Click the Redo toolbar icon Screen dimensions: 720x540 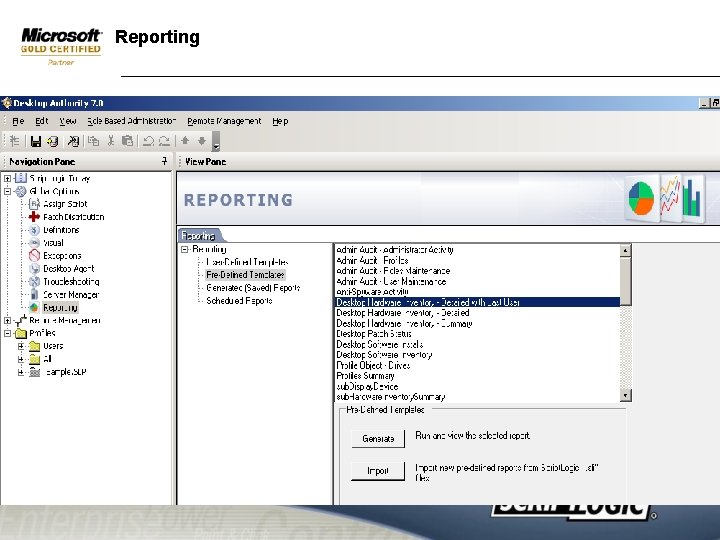164,141
